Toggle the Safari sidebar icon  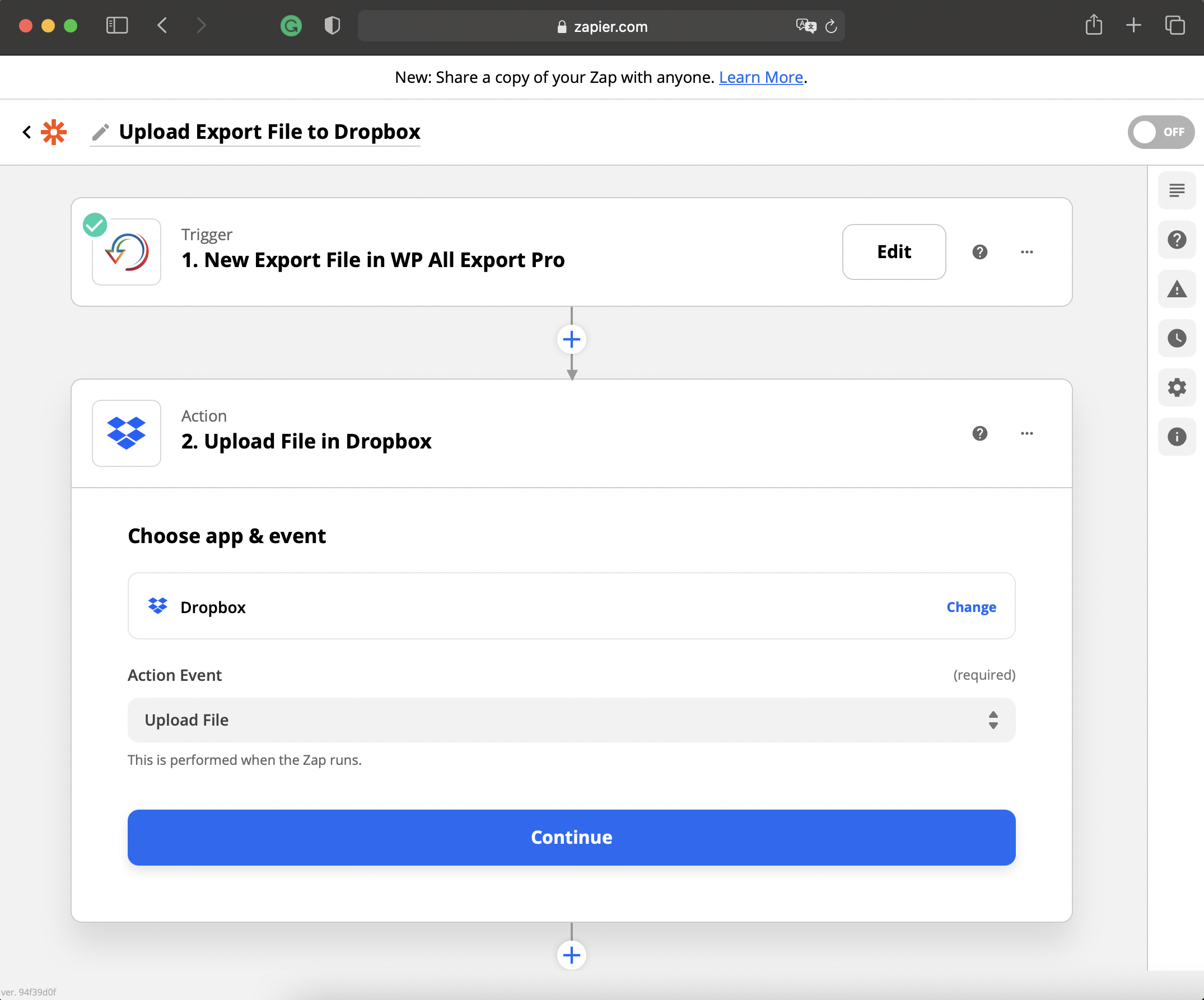pos(117,25)
